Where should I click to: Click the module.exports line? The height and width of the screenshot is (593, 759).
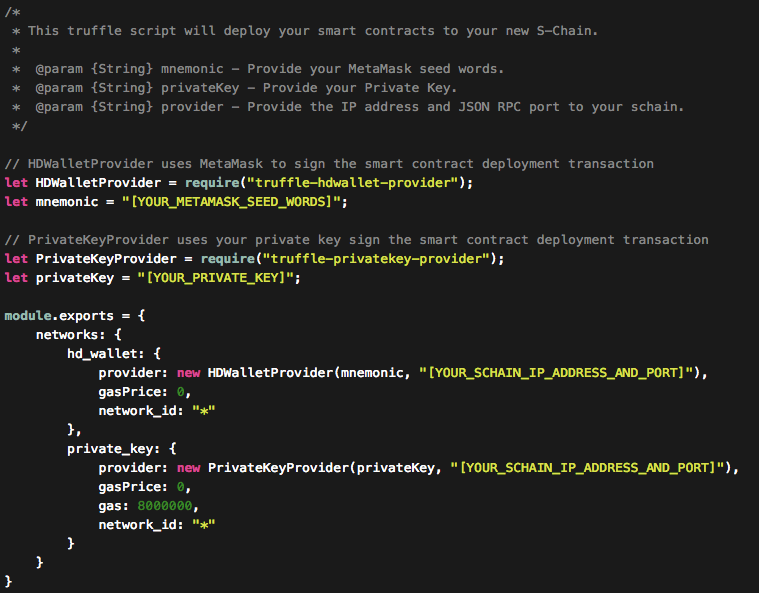pos(76,316)
